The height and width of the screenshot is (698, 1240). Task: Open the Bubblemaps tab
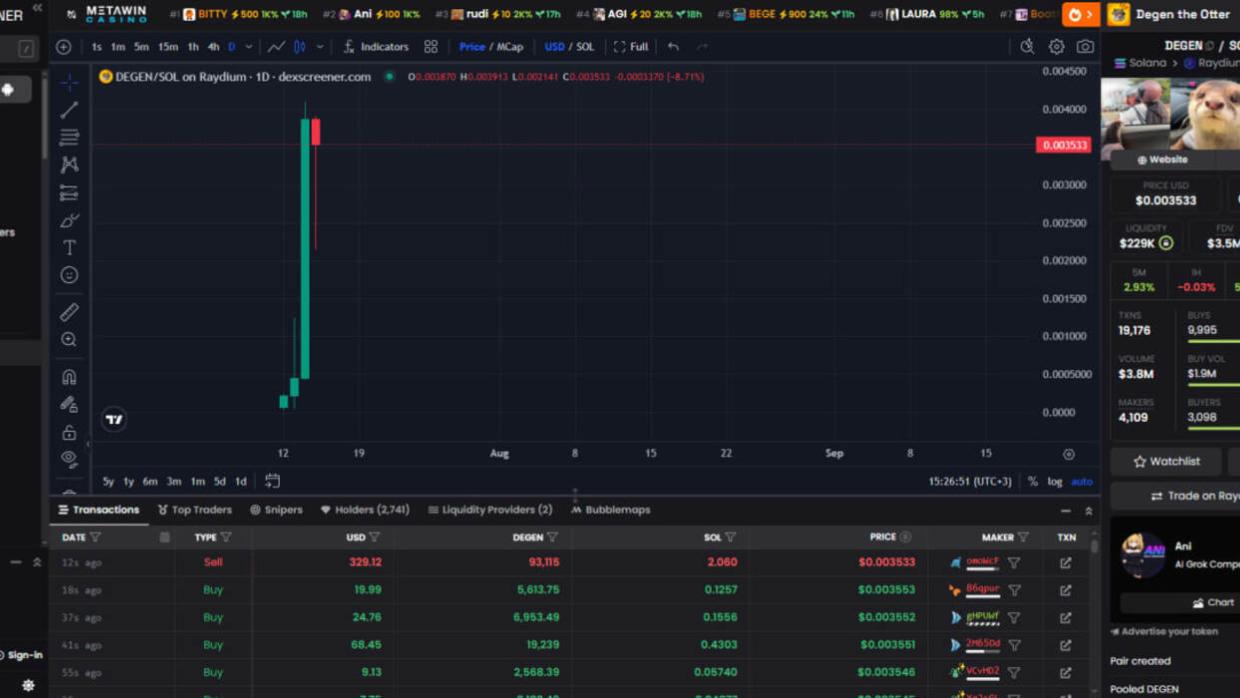point(610,510)
